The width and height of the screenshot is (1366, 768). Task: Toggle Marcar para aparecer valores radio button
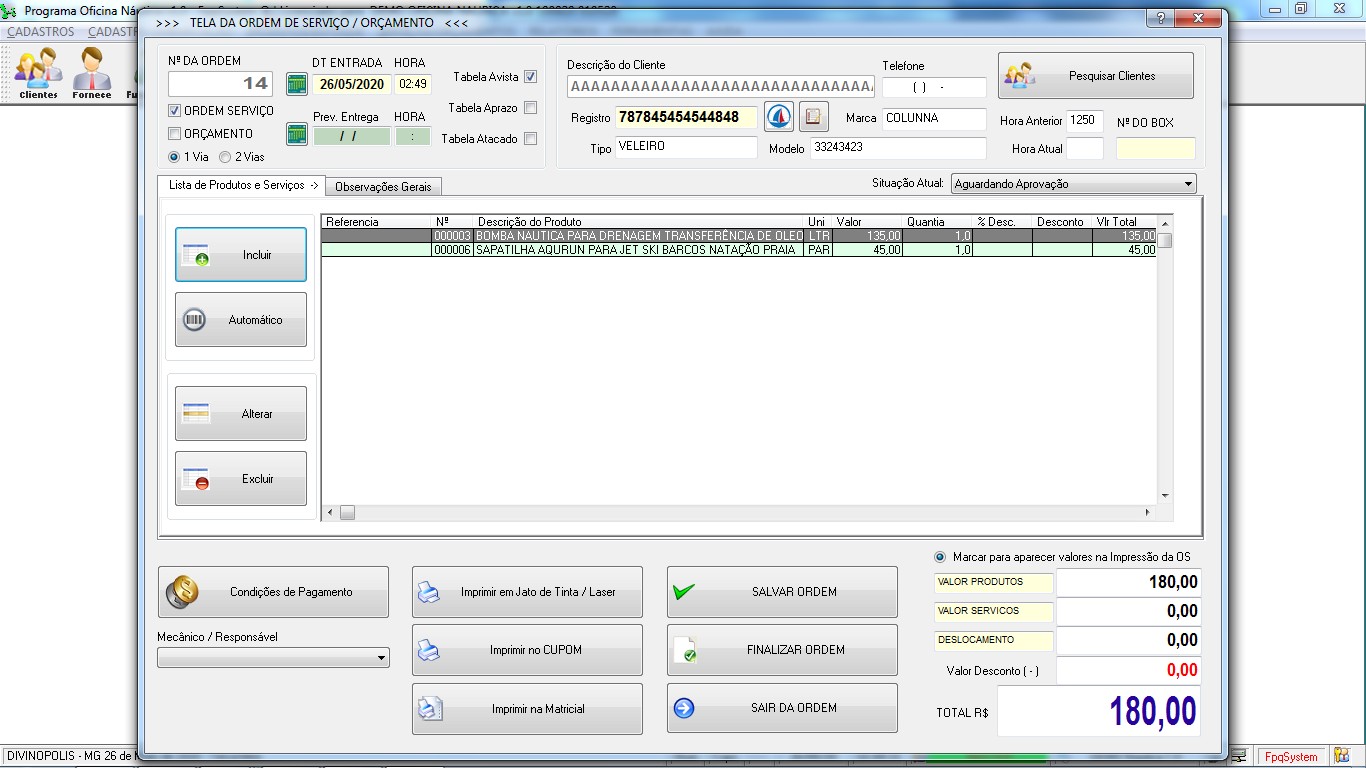(x=940, y=557)
